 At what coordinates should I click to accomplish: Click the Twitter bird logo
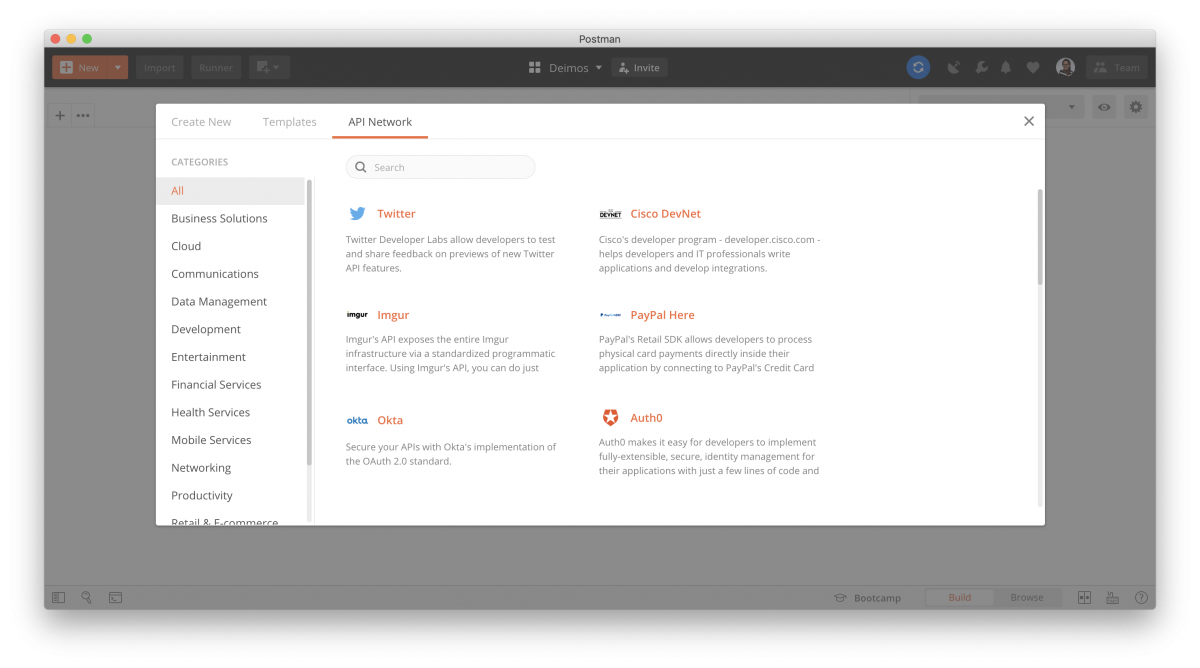pyautogui.click(x=357, y=214)
